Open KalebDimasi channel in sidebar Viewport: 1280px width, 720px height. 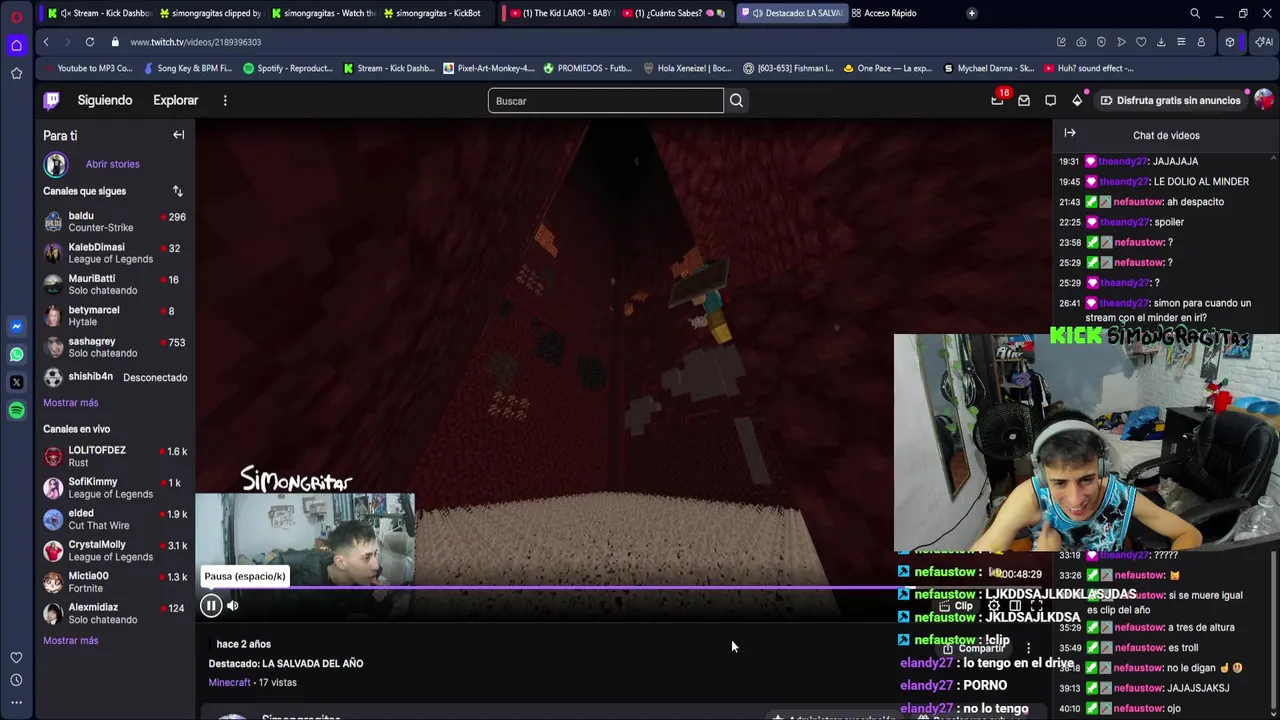tap(115, 253)
